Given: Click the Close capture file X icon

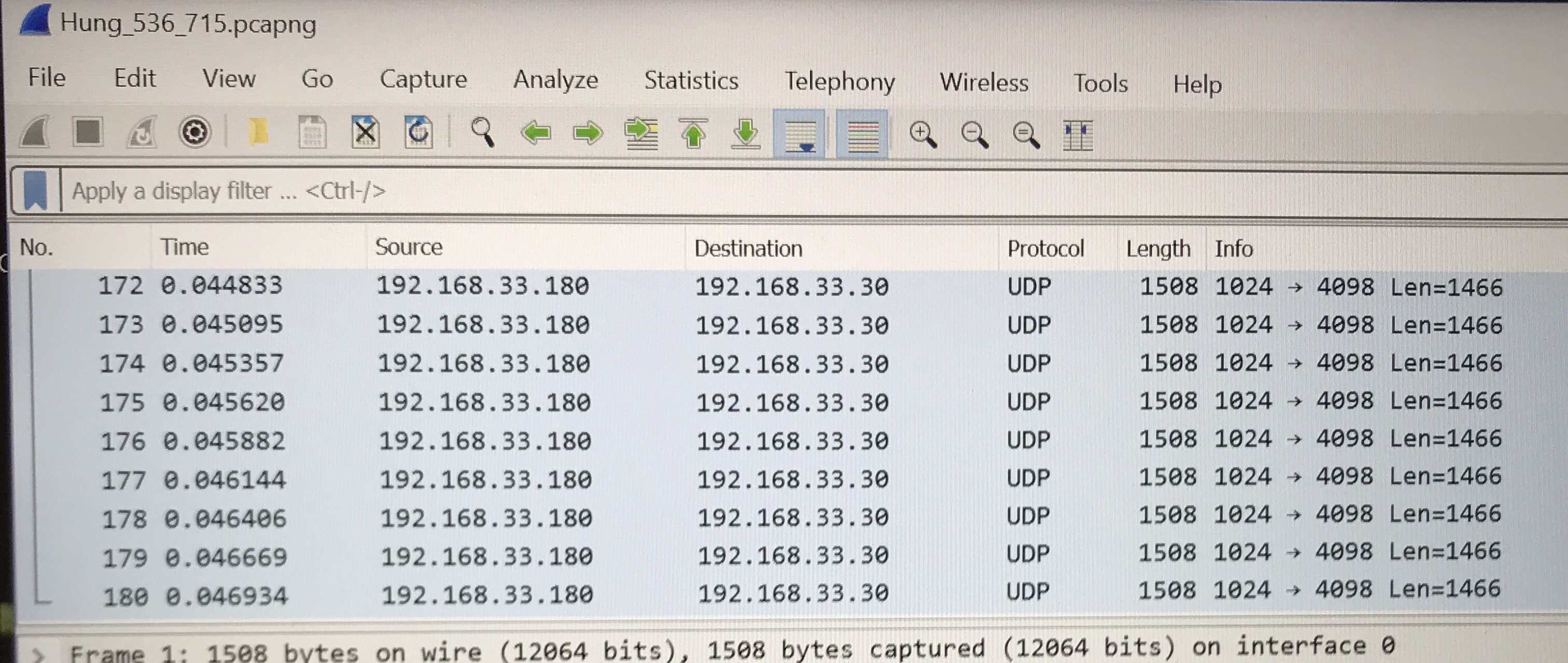Looking at the screenshot, I should click(x=365, y=132).
